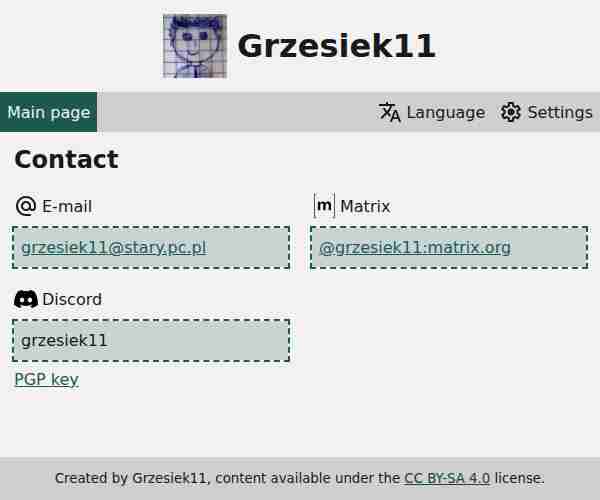Open the Main page tab
The width and height of the screenshot is (600, 500).
point(48,112)
